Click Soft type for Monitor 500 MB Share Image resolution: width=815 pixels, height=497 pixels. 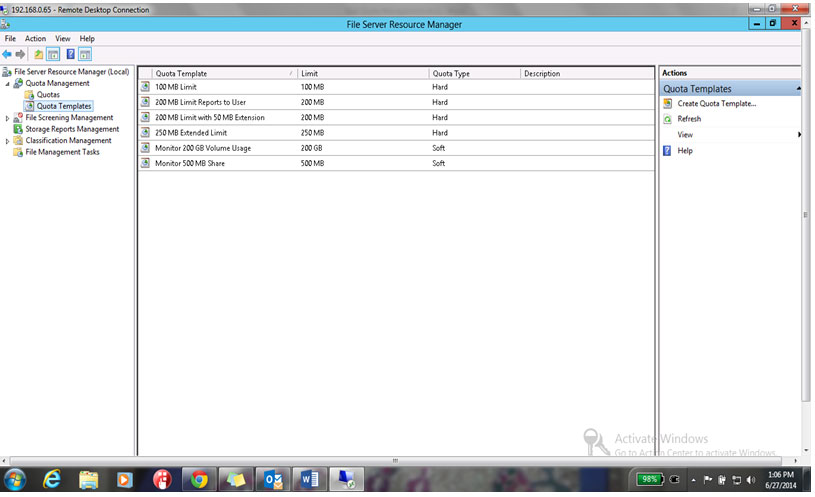(439, 163)
